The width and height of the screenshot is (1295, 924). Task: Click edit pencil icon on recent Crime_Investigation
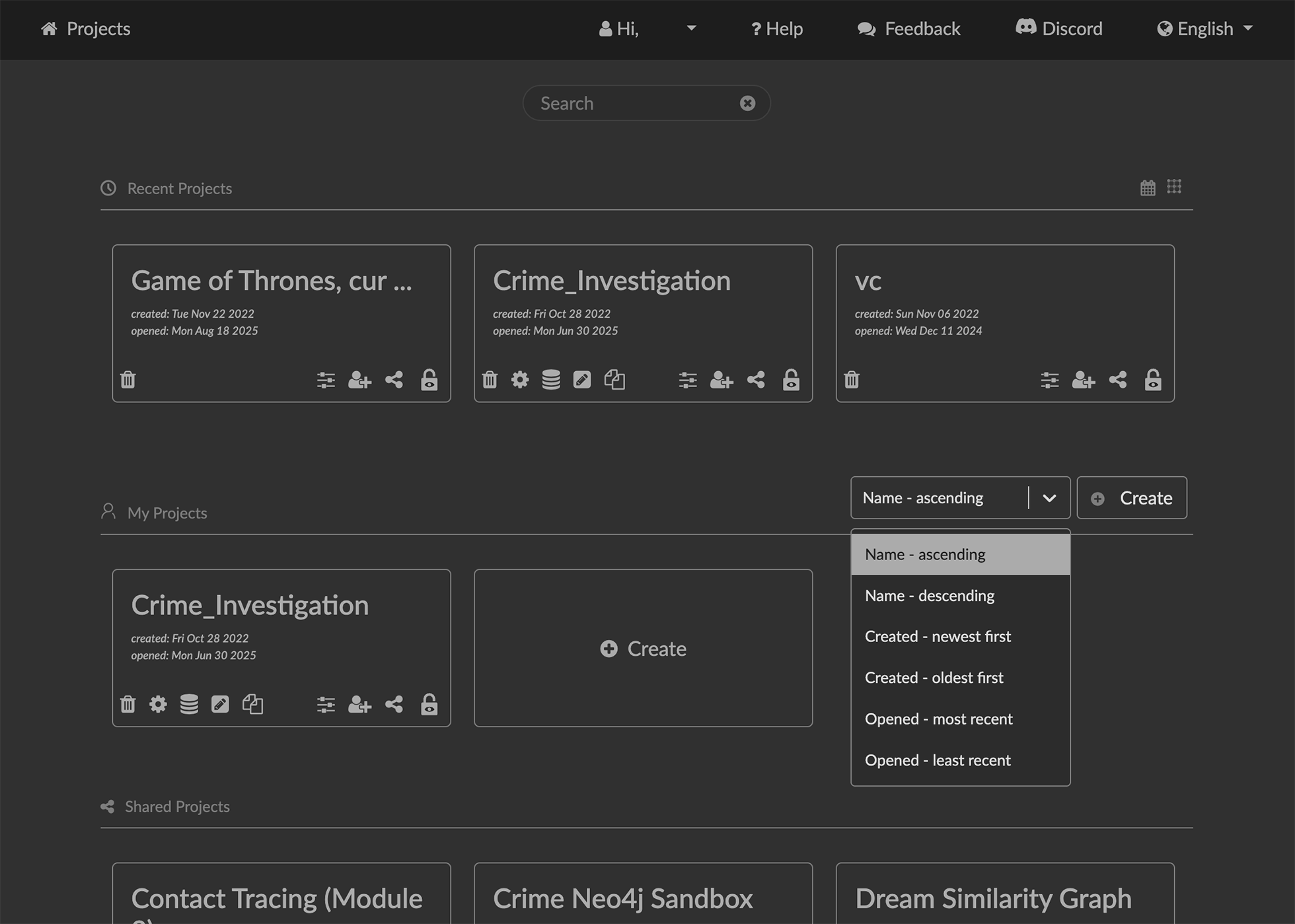coord(581,380)
